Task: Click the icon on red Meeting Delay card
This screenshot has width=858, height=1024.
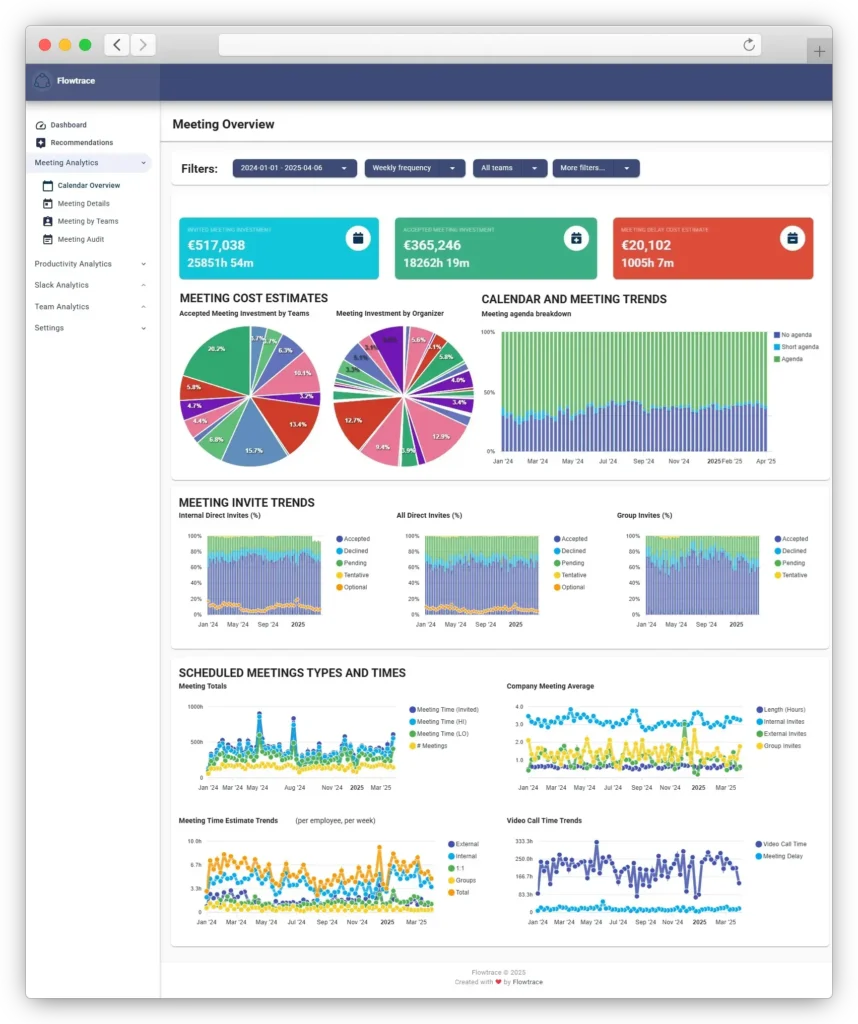Action: click(x=792, y=238)
